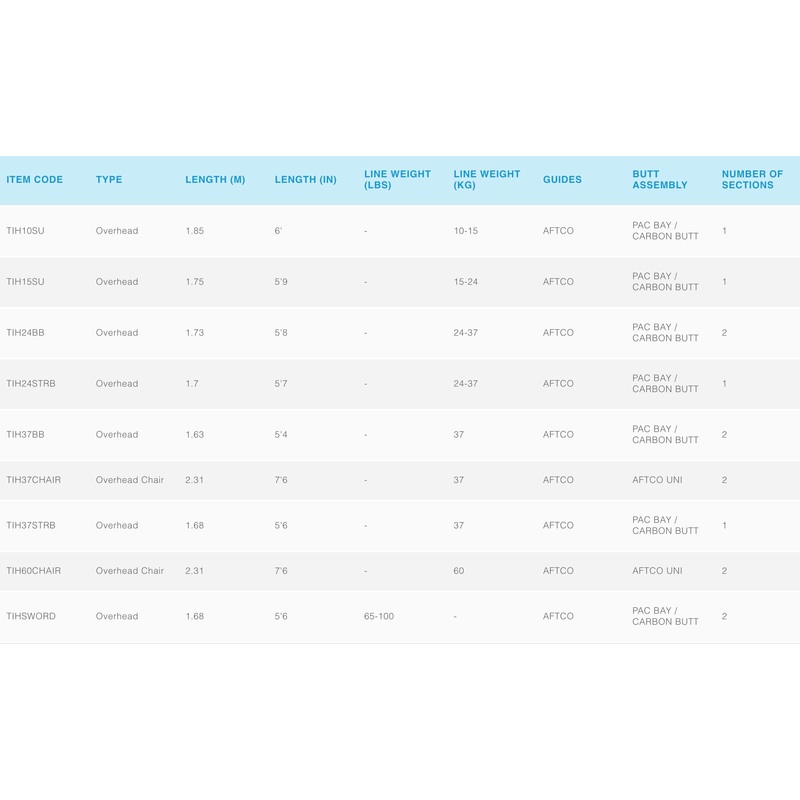The width and height of the screenshot is (800, 800).
Task: Select item code TIH37STRB
Action: click(31, 526)
